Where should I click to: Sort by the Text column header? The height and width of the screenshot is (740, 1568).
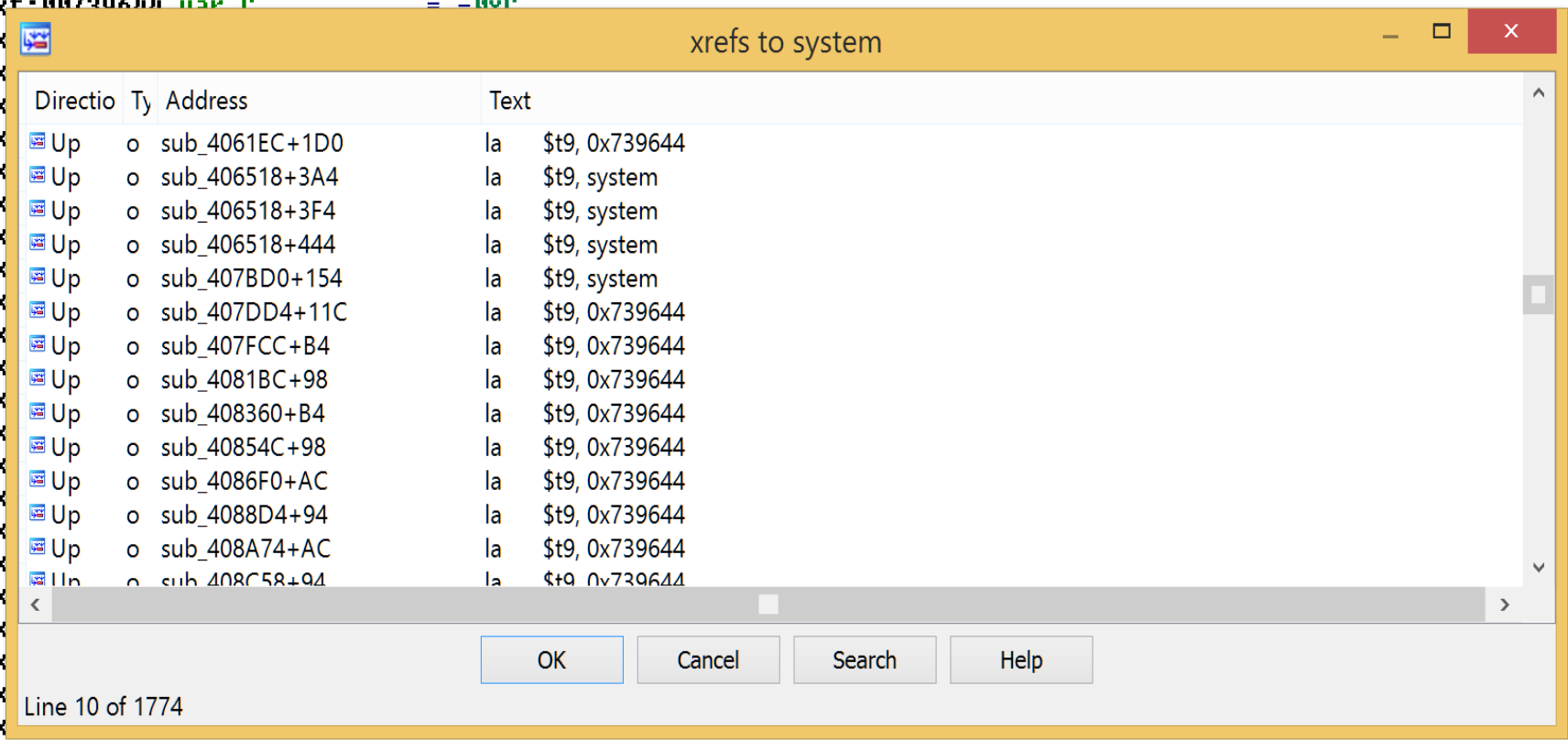pos(1001,100)
